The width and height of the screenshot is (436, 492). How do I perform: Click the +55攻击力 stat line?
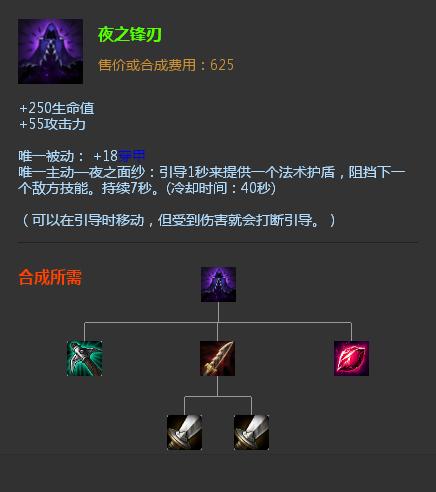coord(53,124)
